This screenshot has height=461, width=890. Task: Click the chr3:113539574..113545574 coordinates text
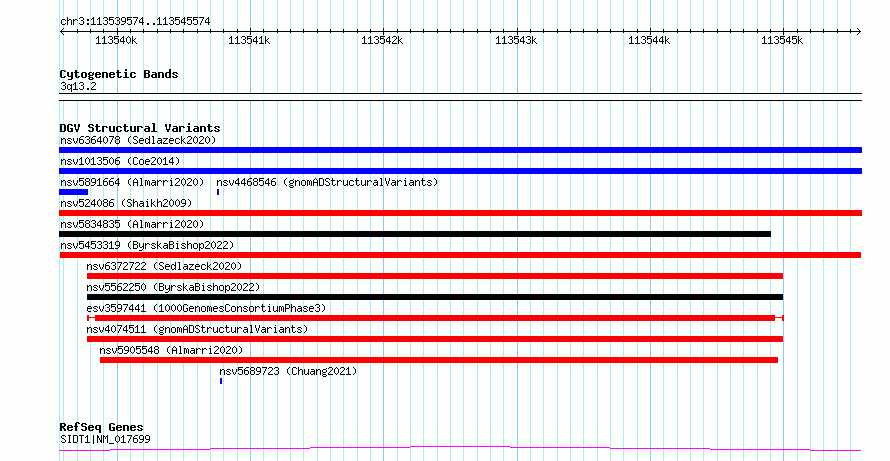(135, 22)
